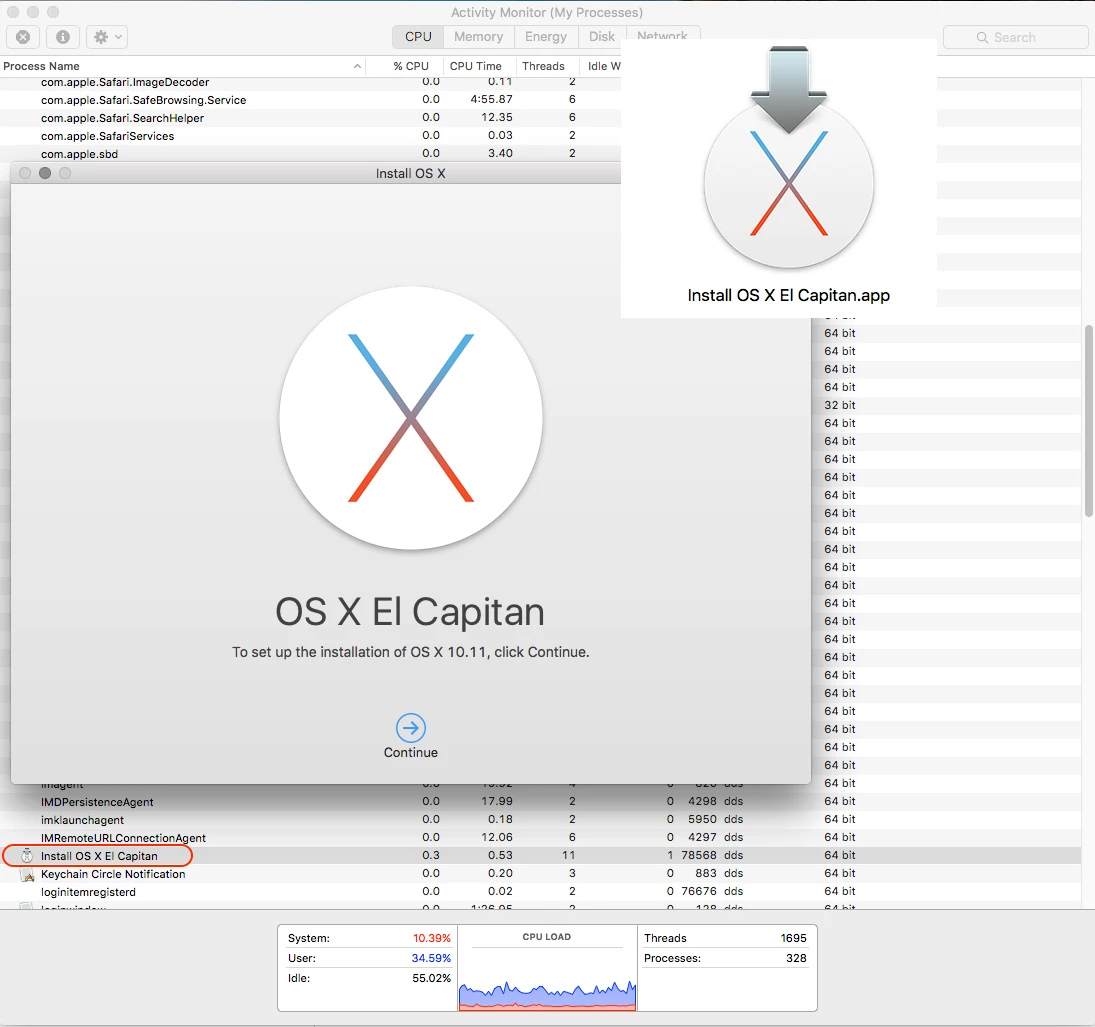Open the process Inspect info icon
Screen dimensions: 1095x1027
coord(63,37)
